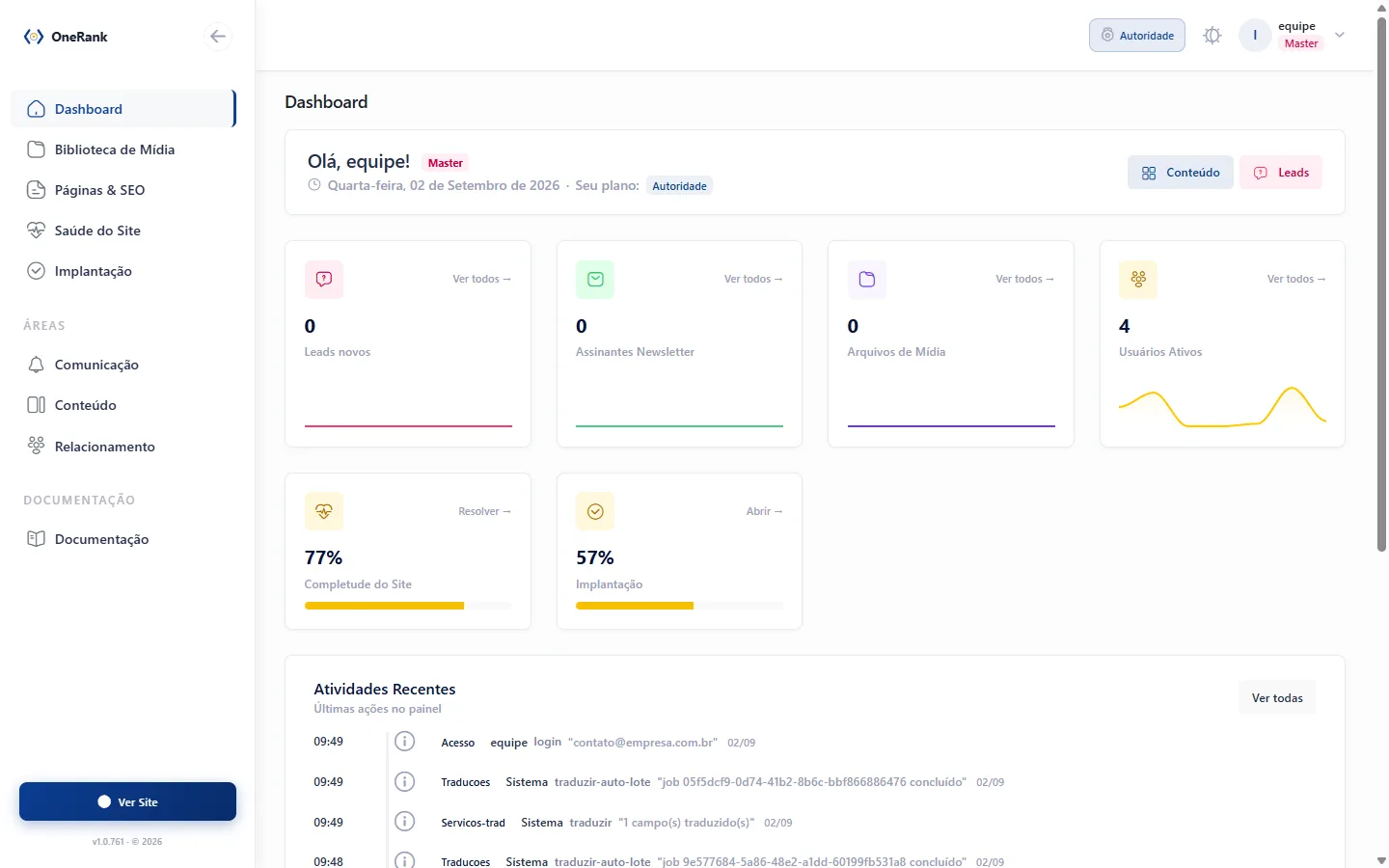Click the Arquivos de Mídia folder icon
Image resolution: width=1389 pixels, height=868 pixels.
tap(867, 279)
